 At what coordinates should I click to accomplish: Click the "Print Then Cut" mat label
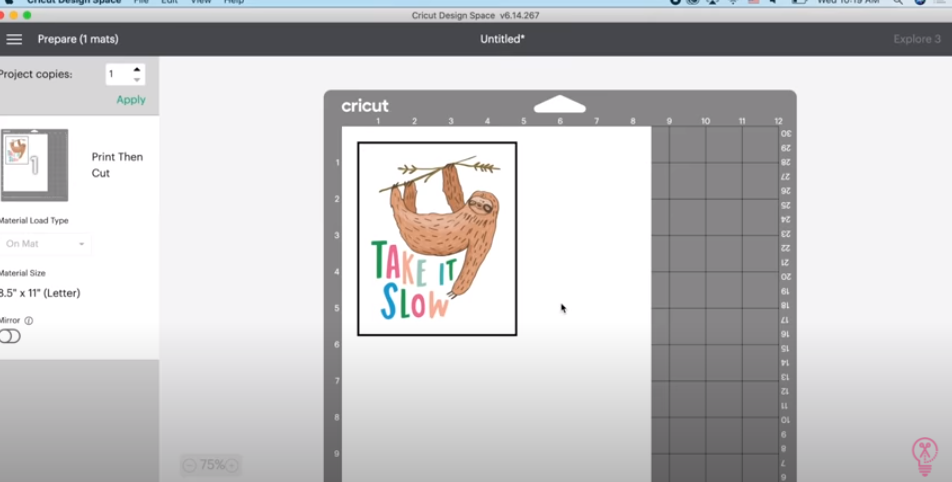click(117, 165)
